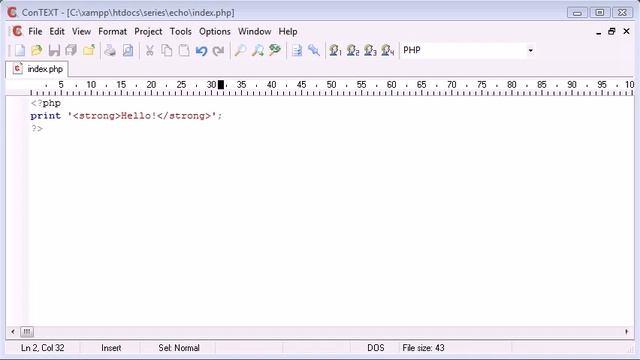Cut selection using the scissors icon
The image size is (640, 360).
[x=149, y=51]
